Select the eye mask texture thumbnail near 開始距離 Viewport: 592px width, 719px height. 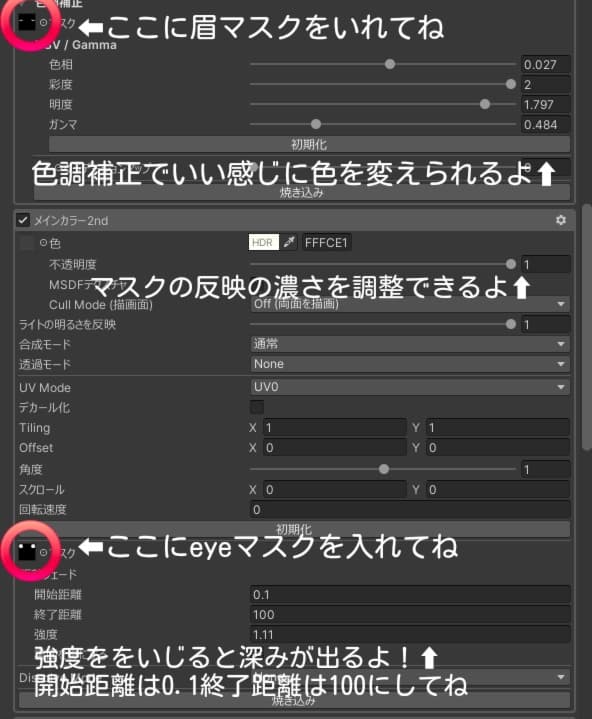coord(27,551)
